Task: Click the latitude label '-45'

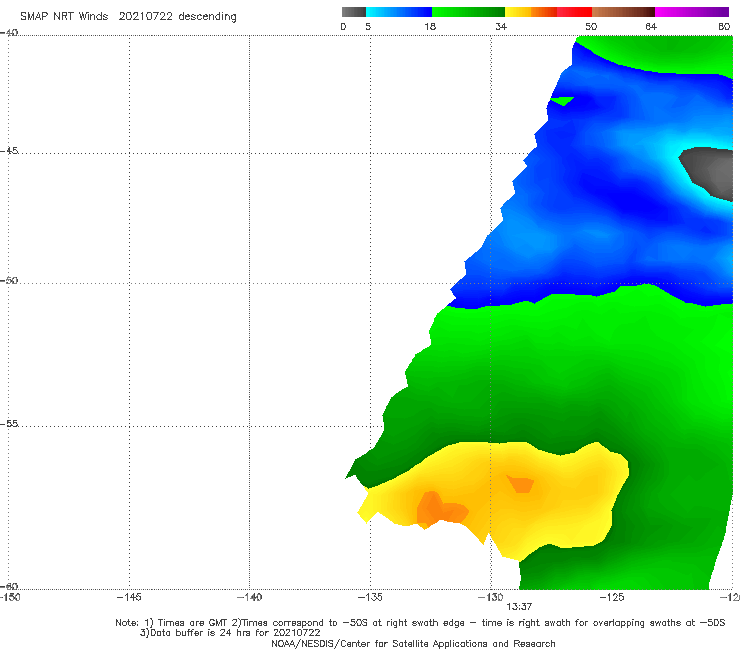Action: 9,151
